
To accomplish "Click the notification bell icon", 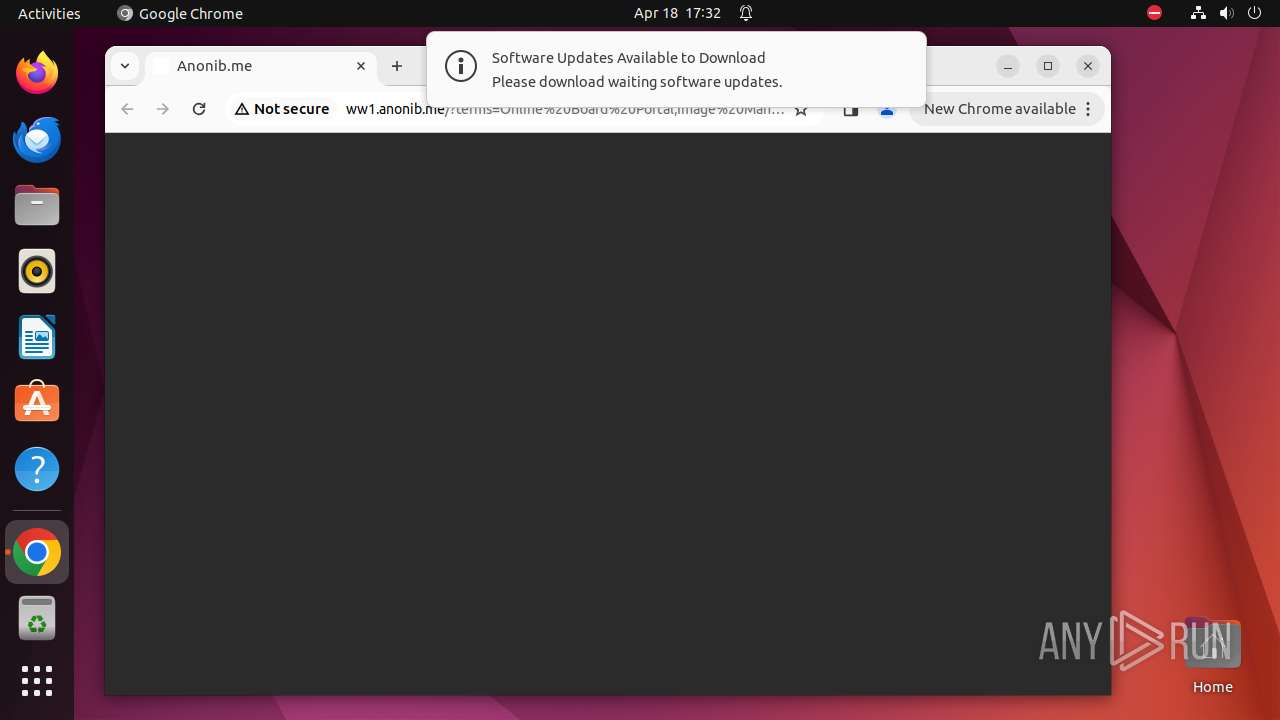I will 746,13.
